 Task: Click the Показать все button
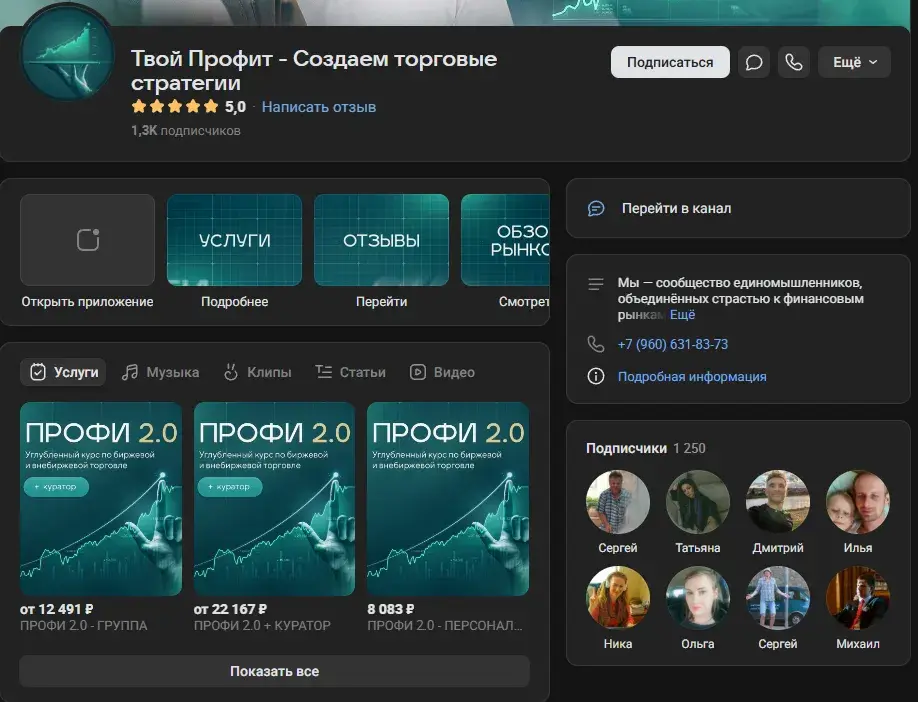coord(274,672)
